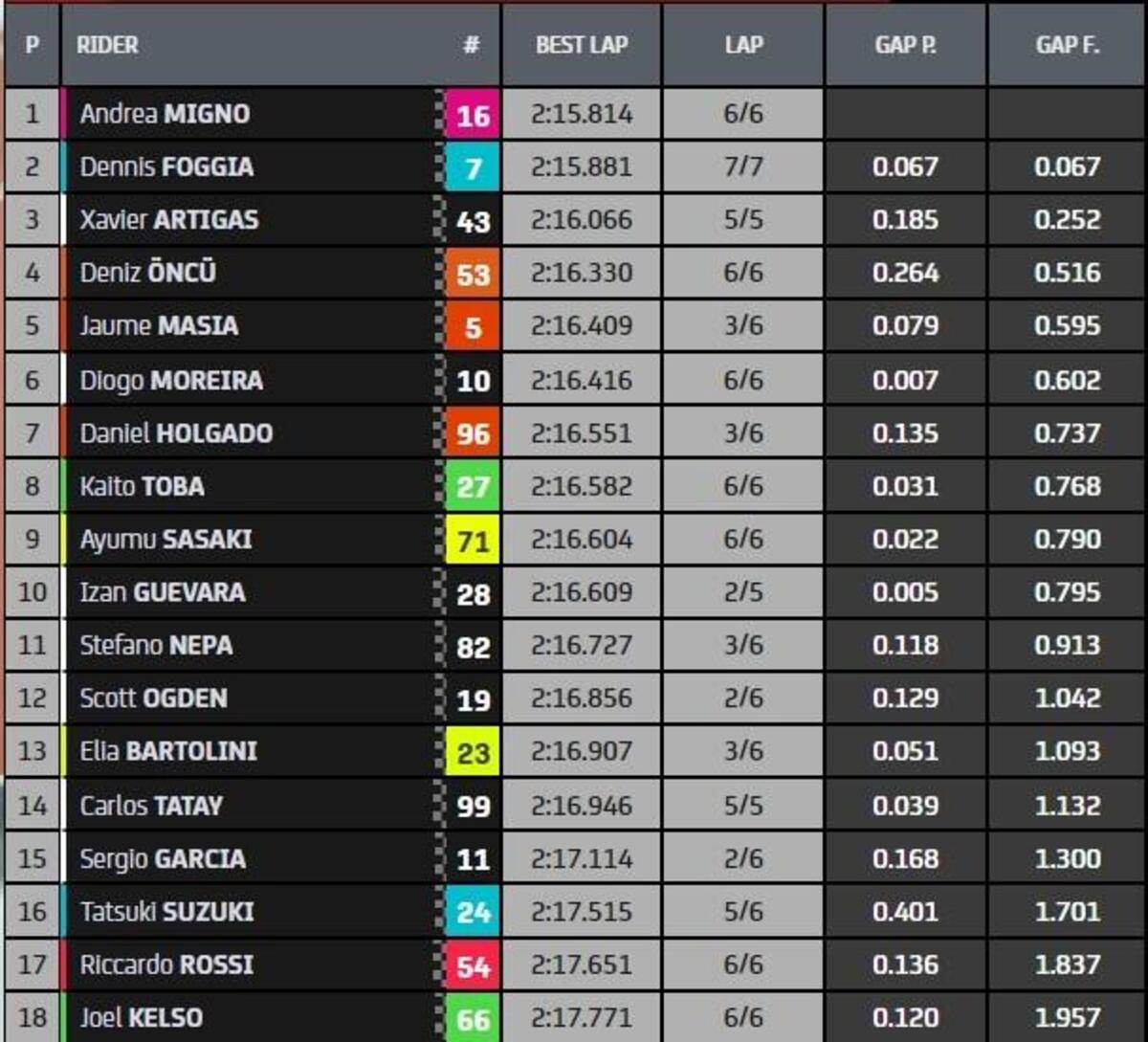Sort by the RIDER column header

click(x=107, y=45)
